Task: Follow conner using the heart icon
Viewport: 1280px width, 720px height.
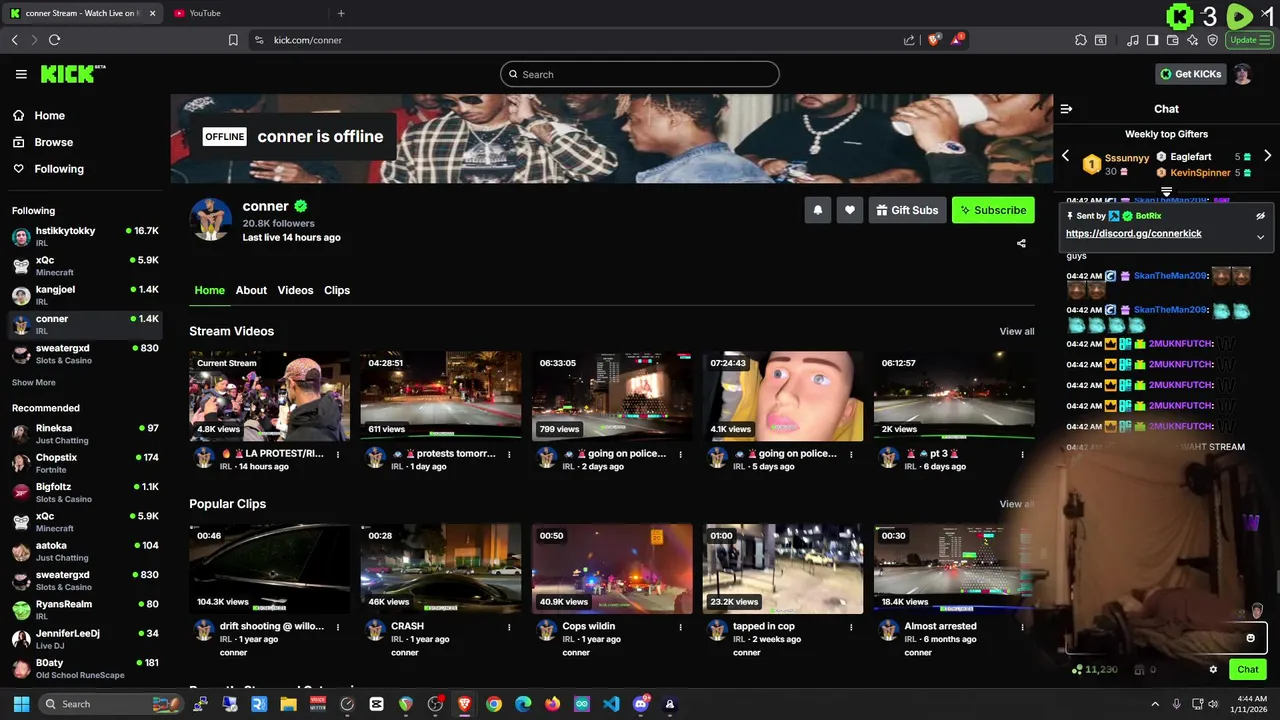Action: pos(850,210)
